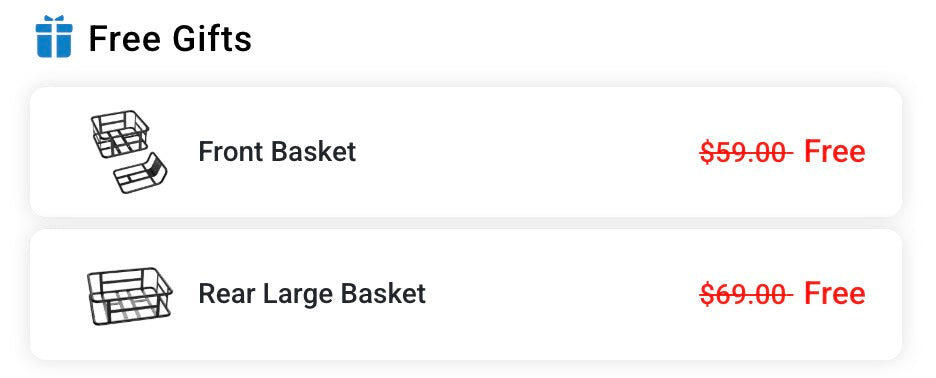The width and height of the screenshot is (936, 378).
Task: Open the "Rear Large Basket" product name link
Action: (312, 294)
